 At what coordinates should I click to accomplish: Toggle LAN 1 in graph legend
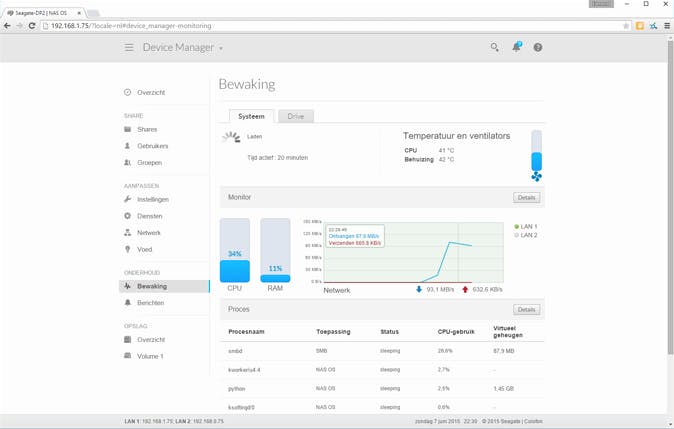(x=526, y=227)
